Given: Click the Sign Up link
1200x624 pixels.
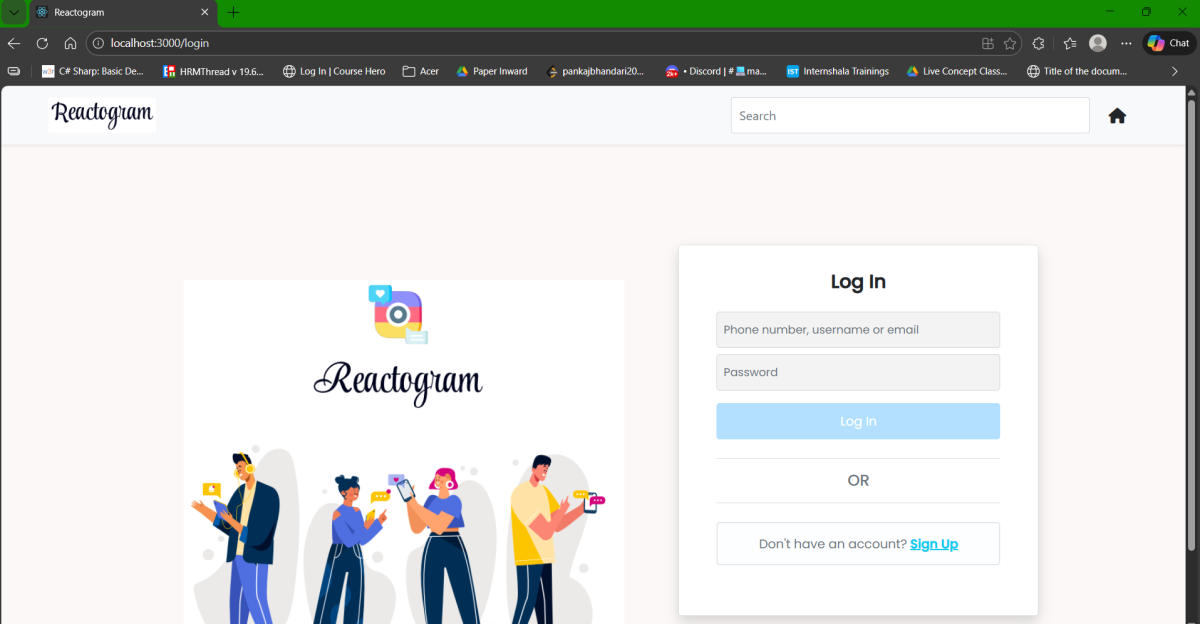Looking at the screenshot, I should [933, 544].
